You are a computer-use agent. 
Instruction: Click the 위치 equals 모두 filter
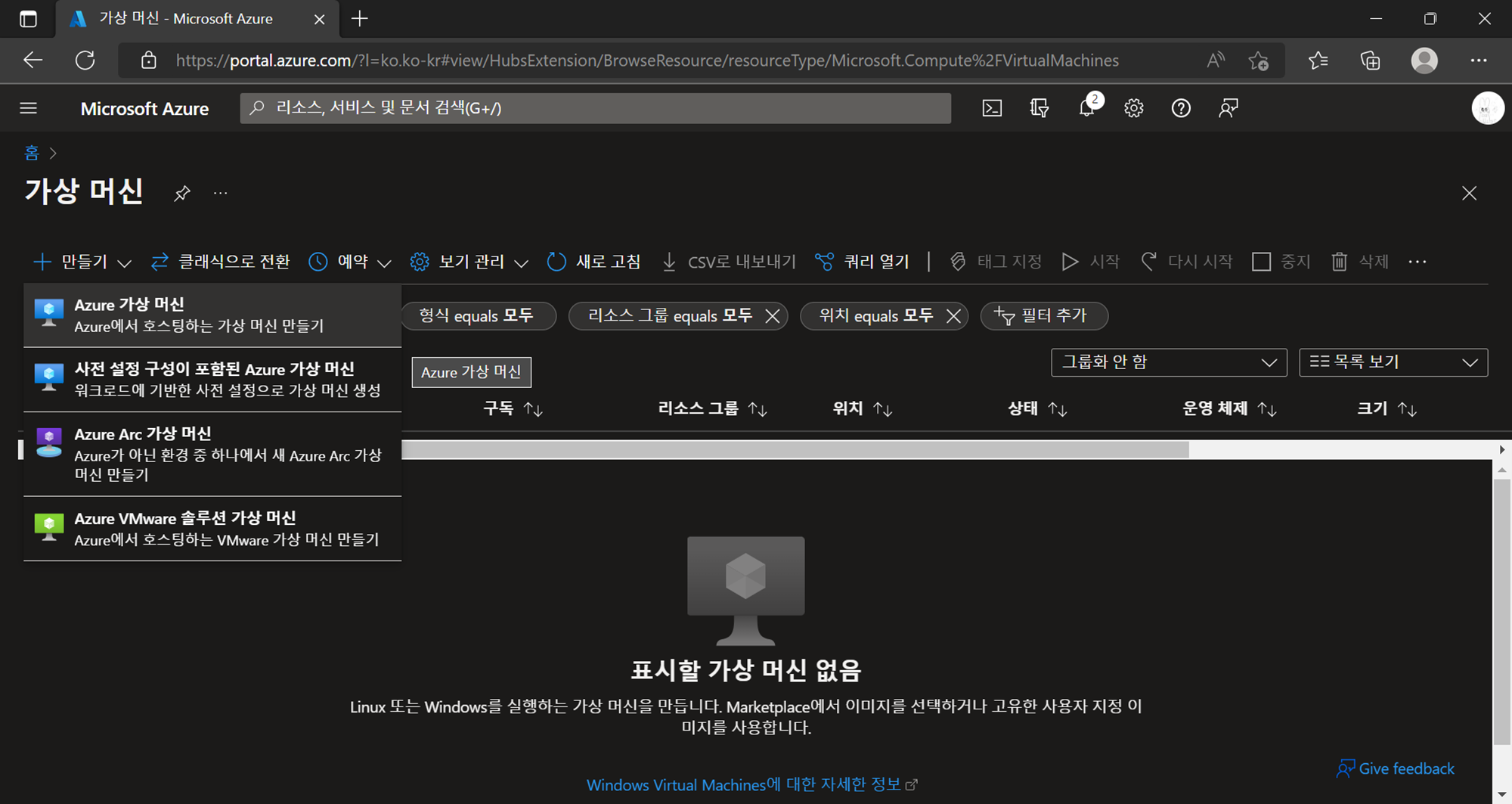point(876,315)
